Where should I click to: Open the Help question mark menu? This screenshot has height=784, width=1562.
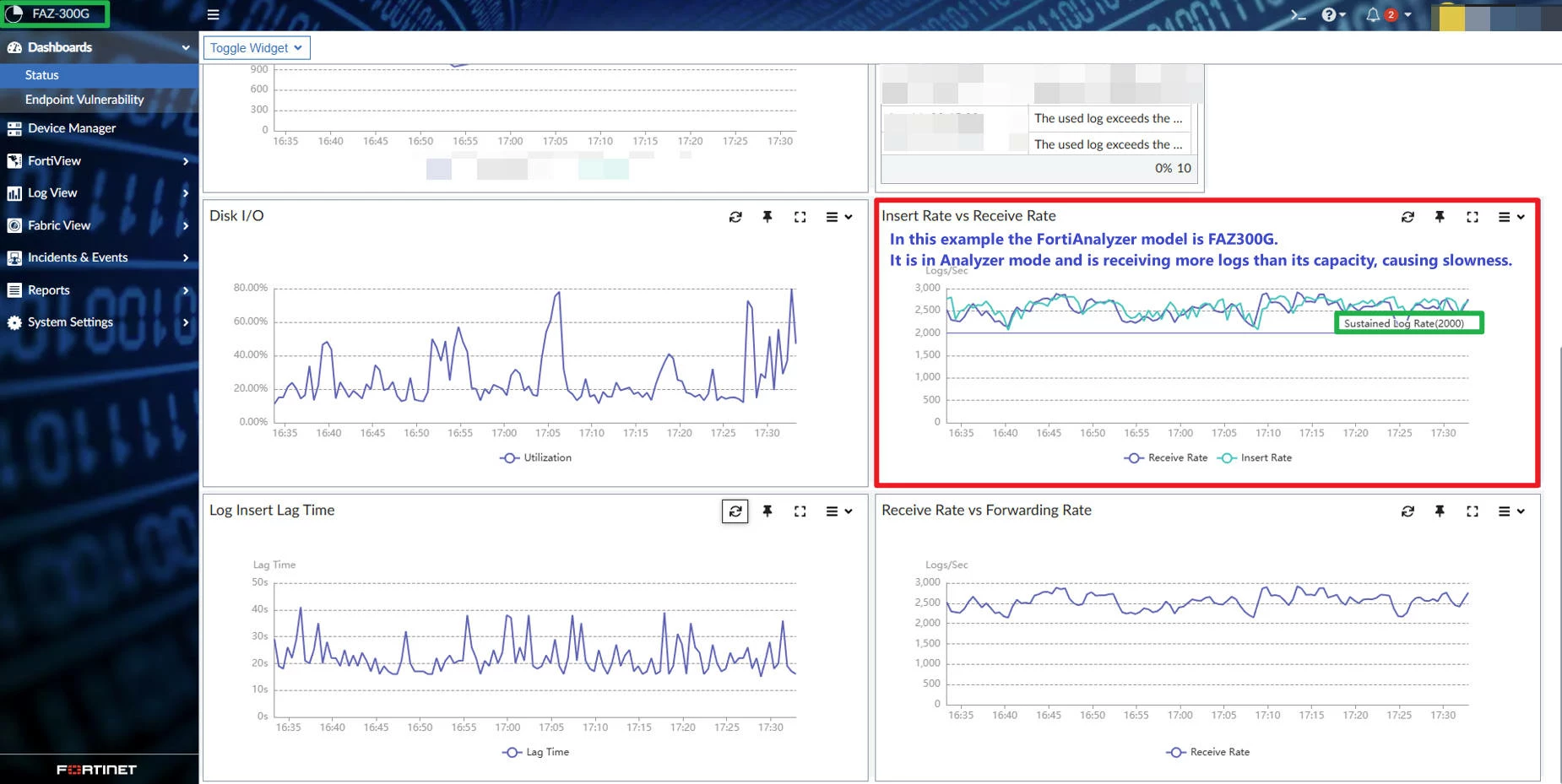coord(1333,14)
